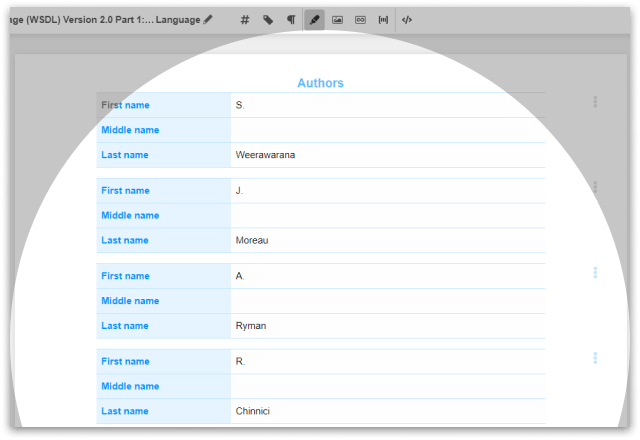Open the three-dot menu for author Moreau
The image size is (640, 440).
point(595,187)
